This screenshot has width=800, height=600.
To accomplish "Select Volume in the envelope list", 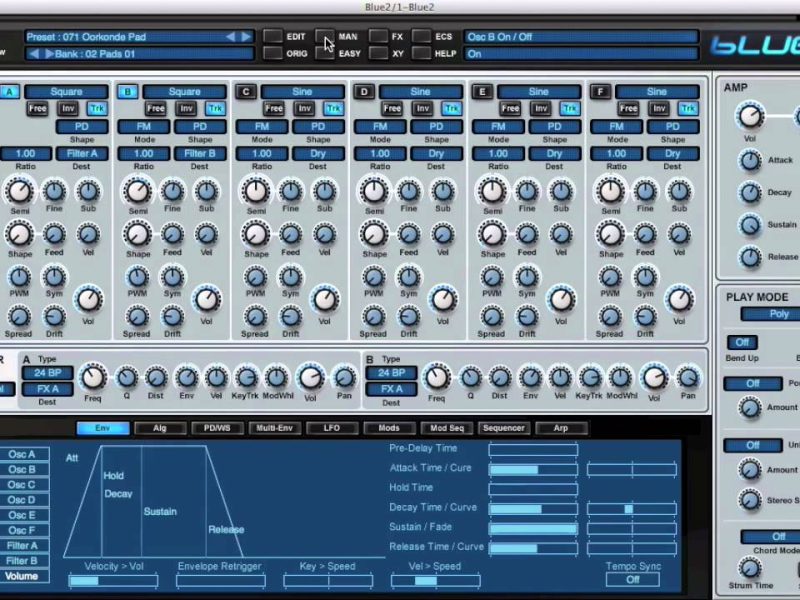I will pos(24,576).
